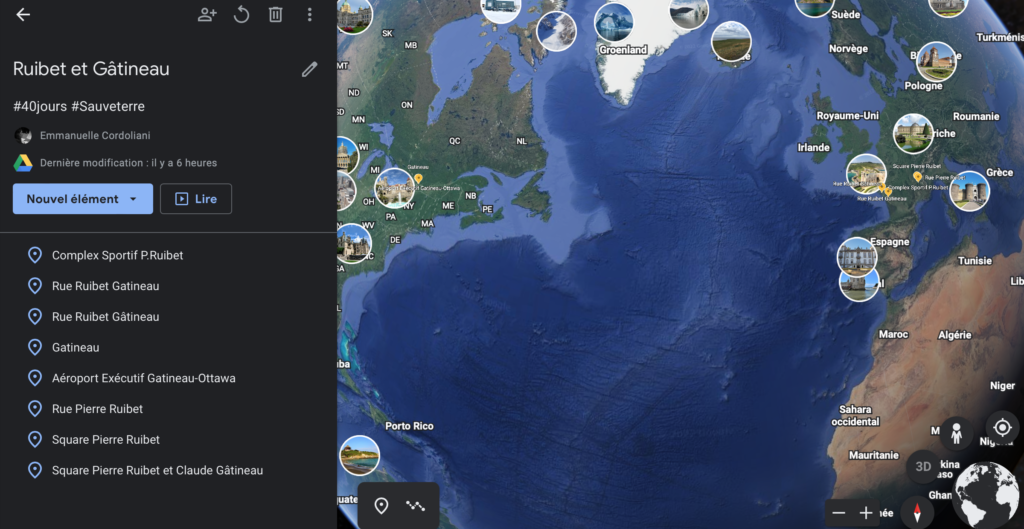
Task: Expand the Nouvel élément dropdown arrow
Action: tap(133, 199)
